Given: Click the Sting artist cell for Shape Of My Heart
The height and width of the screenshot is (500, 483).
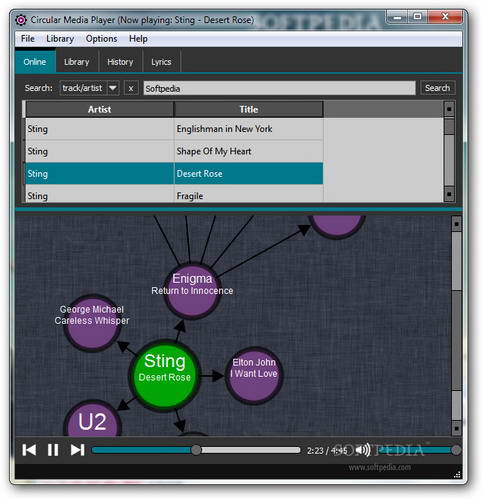Looking at the screenshot, I should point(100,151).
